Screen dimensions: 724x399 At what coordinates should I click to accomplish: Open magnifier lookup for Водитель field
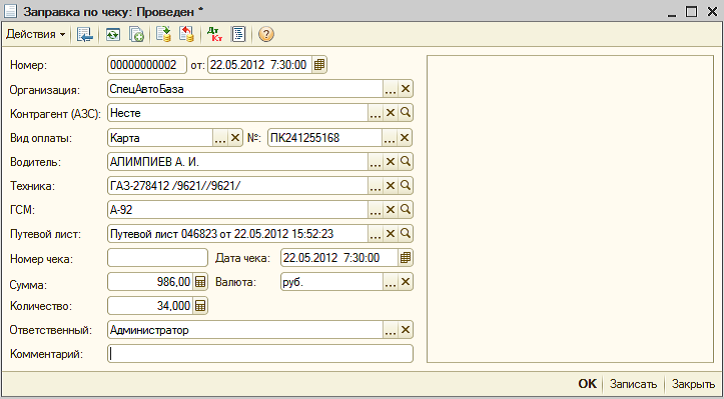[x=405, y=161]
